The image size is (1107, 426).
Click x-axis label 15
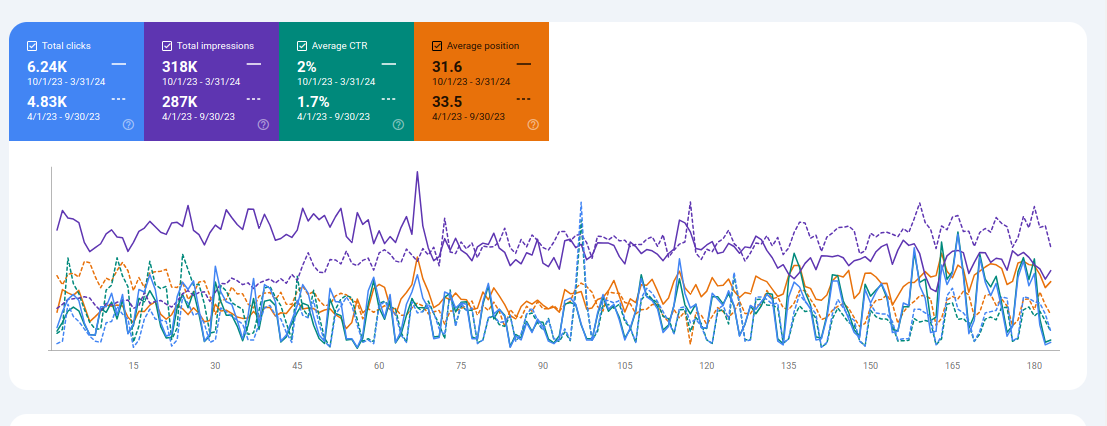point(133,366)
